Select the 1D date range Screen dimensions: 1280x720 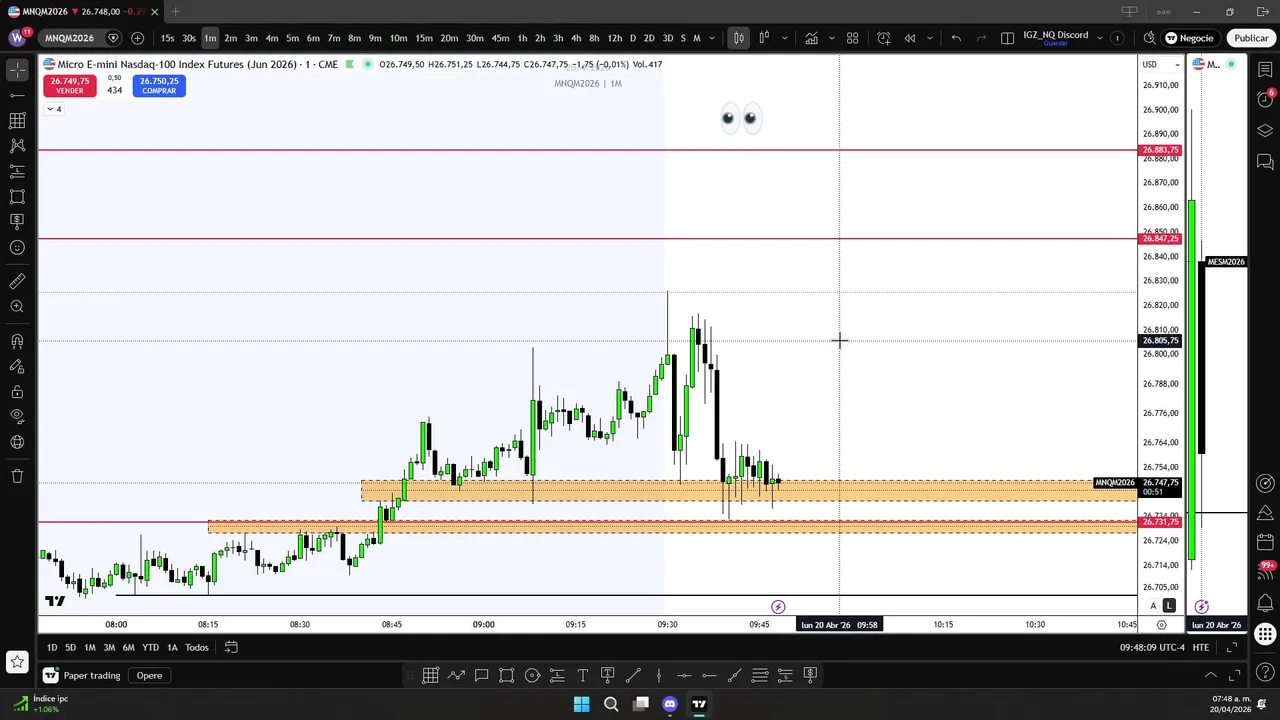pyautogui.click(x=52, y=647)
